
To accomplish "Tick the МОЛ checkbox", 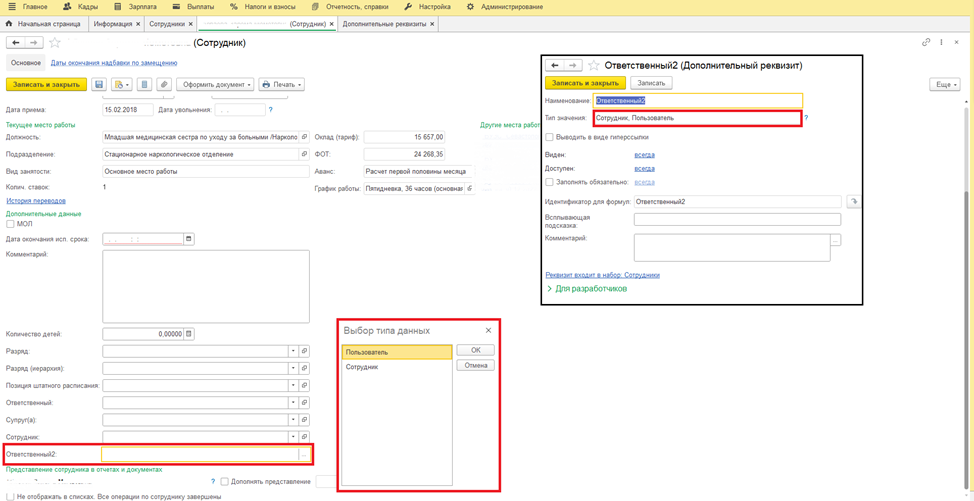I will tap(10, 223).
